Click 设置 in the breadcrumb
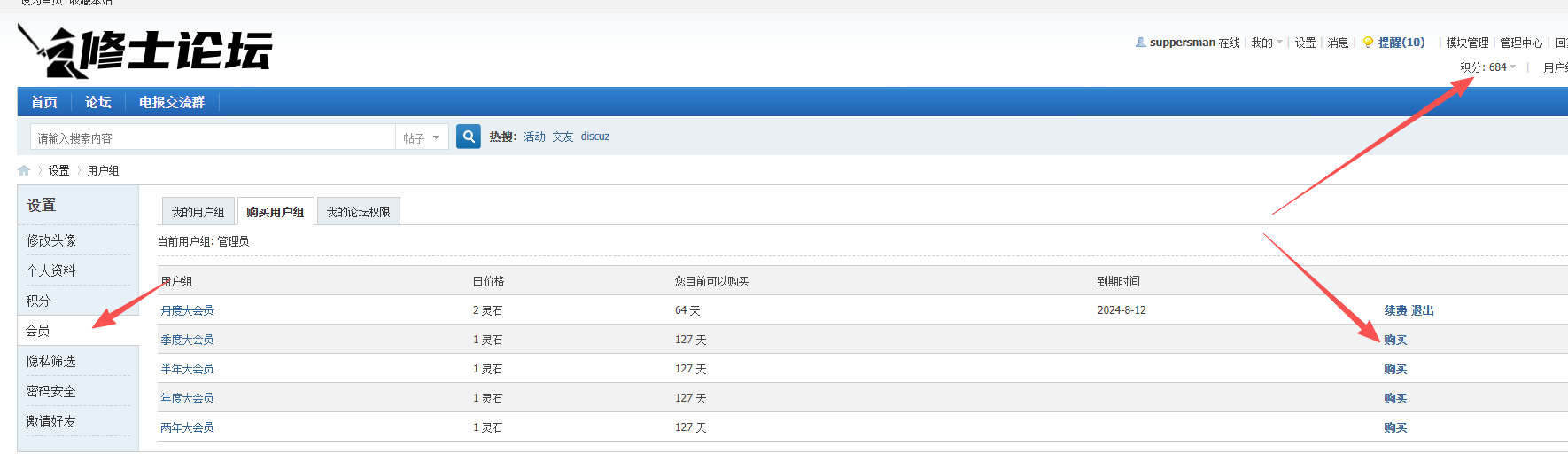 pos(59,170)
